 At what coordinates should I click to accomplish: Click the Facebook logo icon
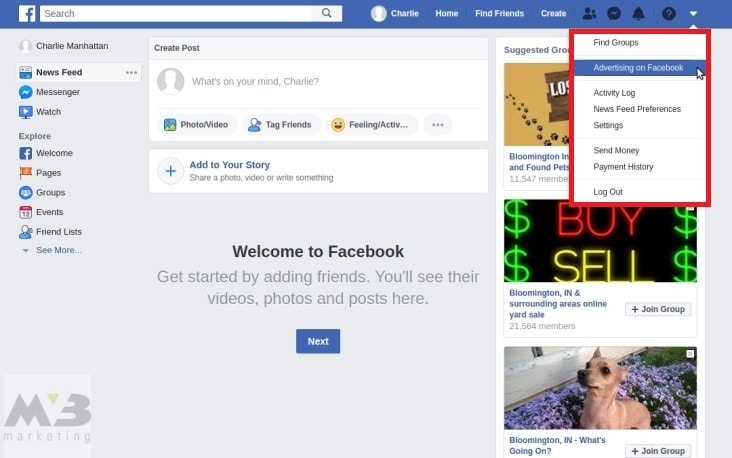[27, 14]
